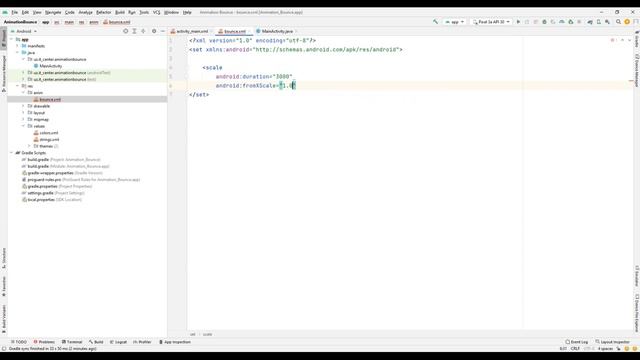Click the Sync Project with Gradle Files icon
The image size is (640, 360).
click(x=590, y=22)
